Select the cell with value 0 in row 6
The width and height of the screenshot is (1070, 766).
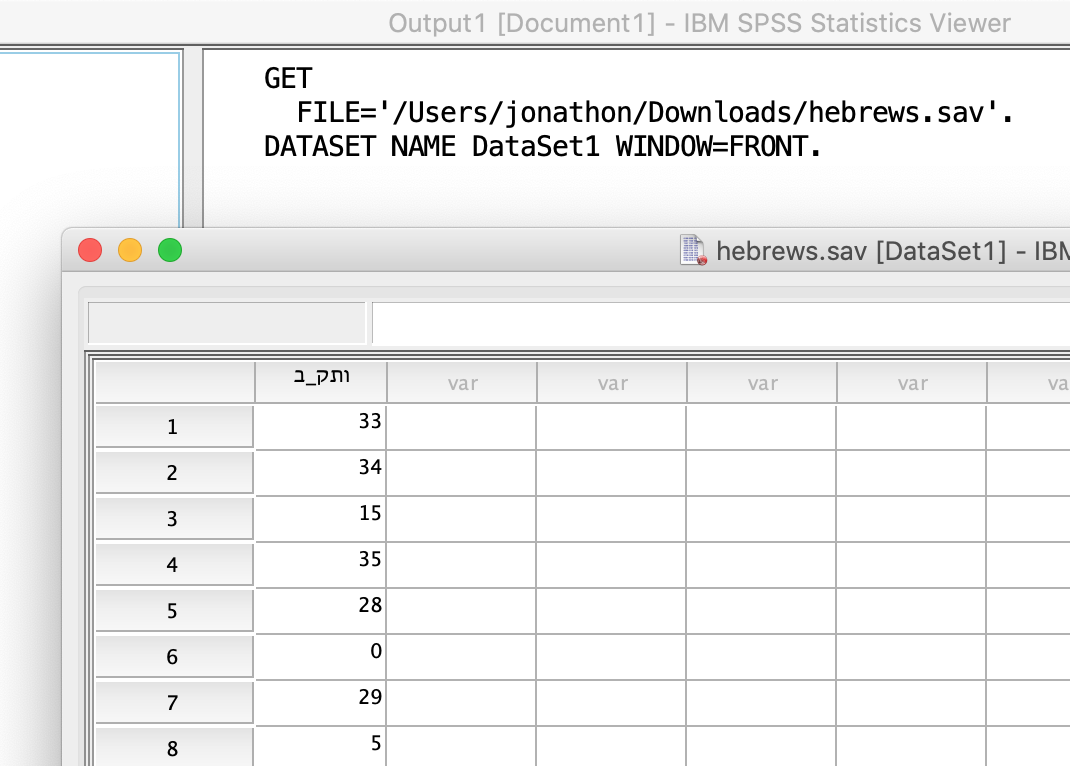pos(320,656)
